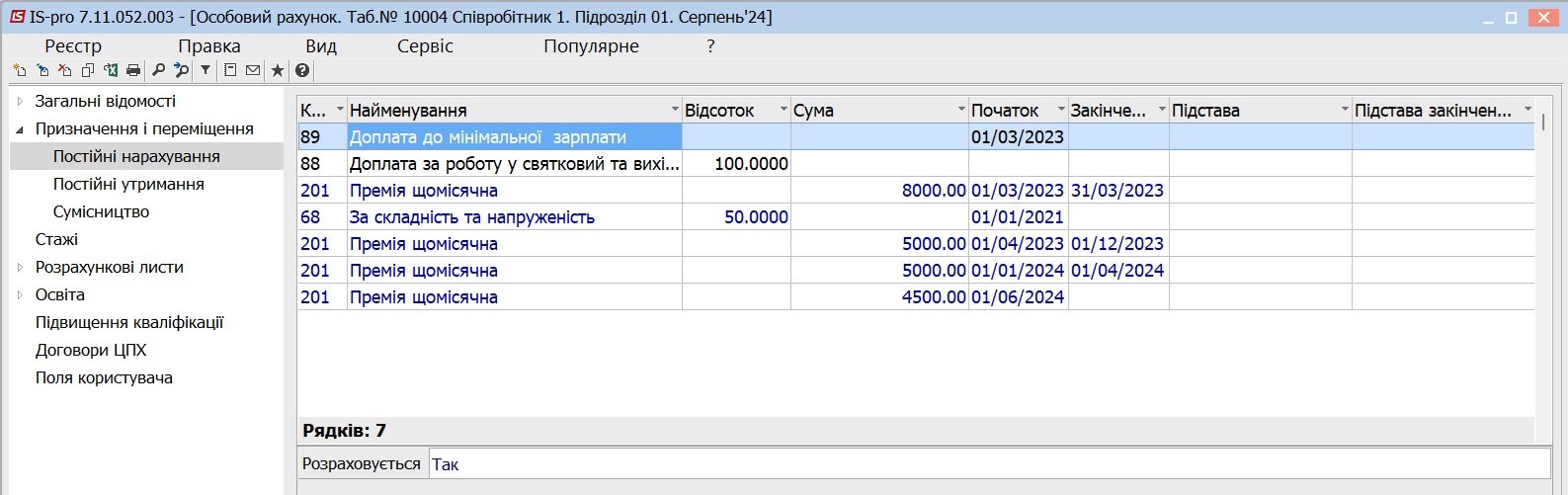
Task: Click the Розраховується field with value Так
Action: (x=990, y=464)
